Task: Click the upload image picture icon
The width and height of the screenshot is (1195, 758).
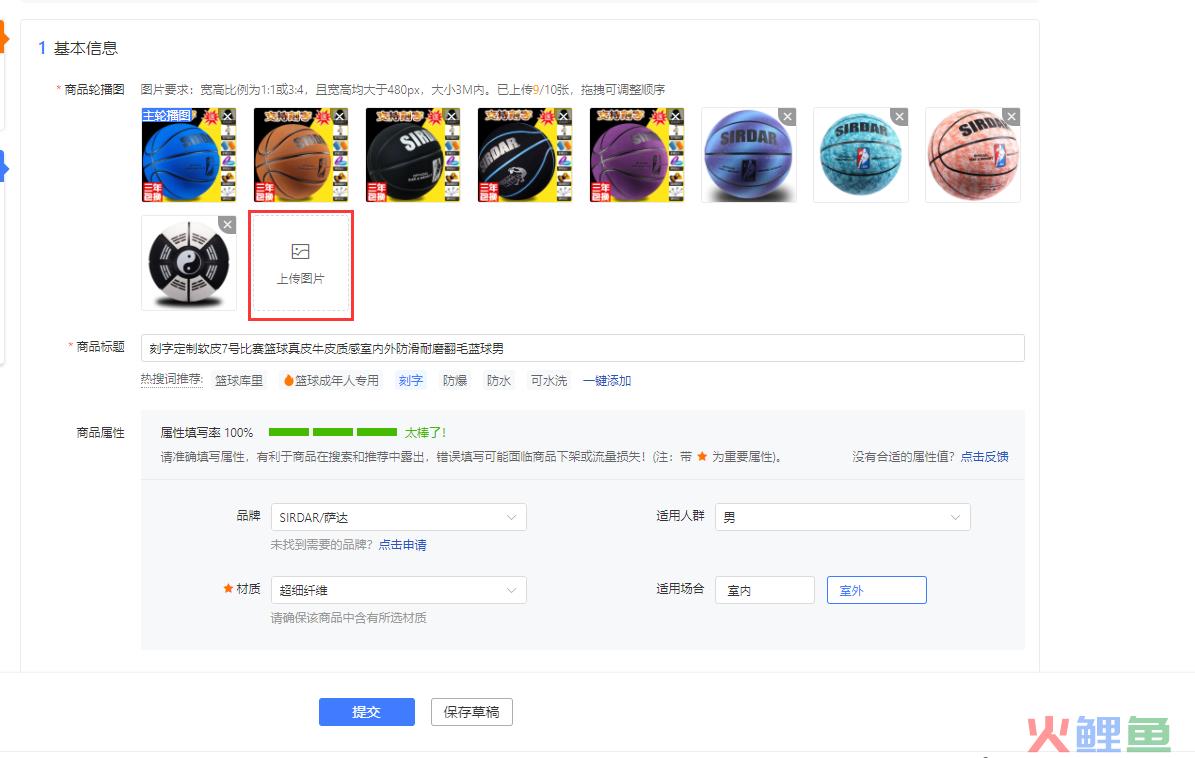Action: click(x=300, y=251)
